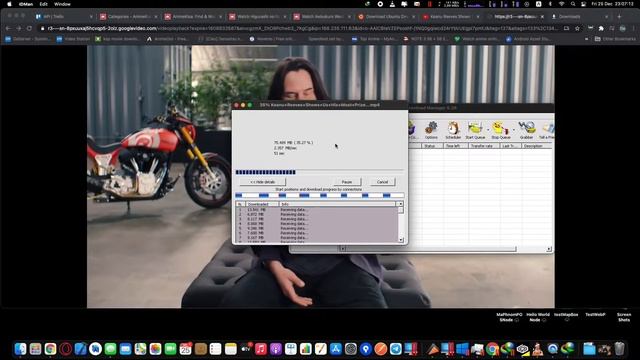The image size is (640, 360).
Task: Open Mail from the Dock
Action: 125,349
